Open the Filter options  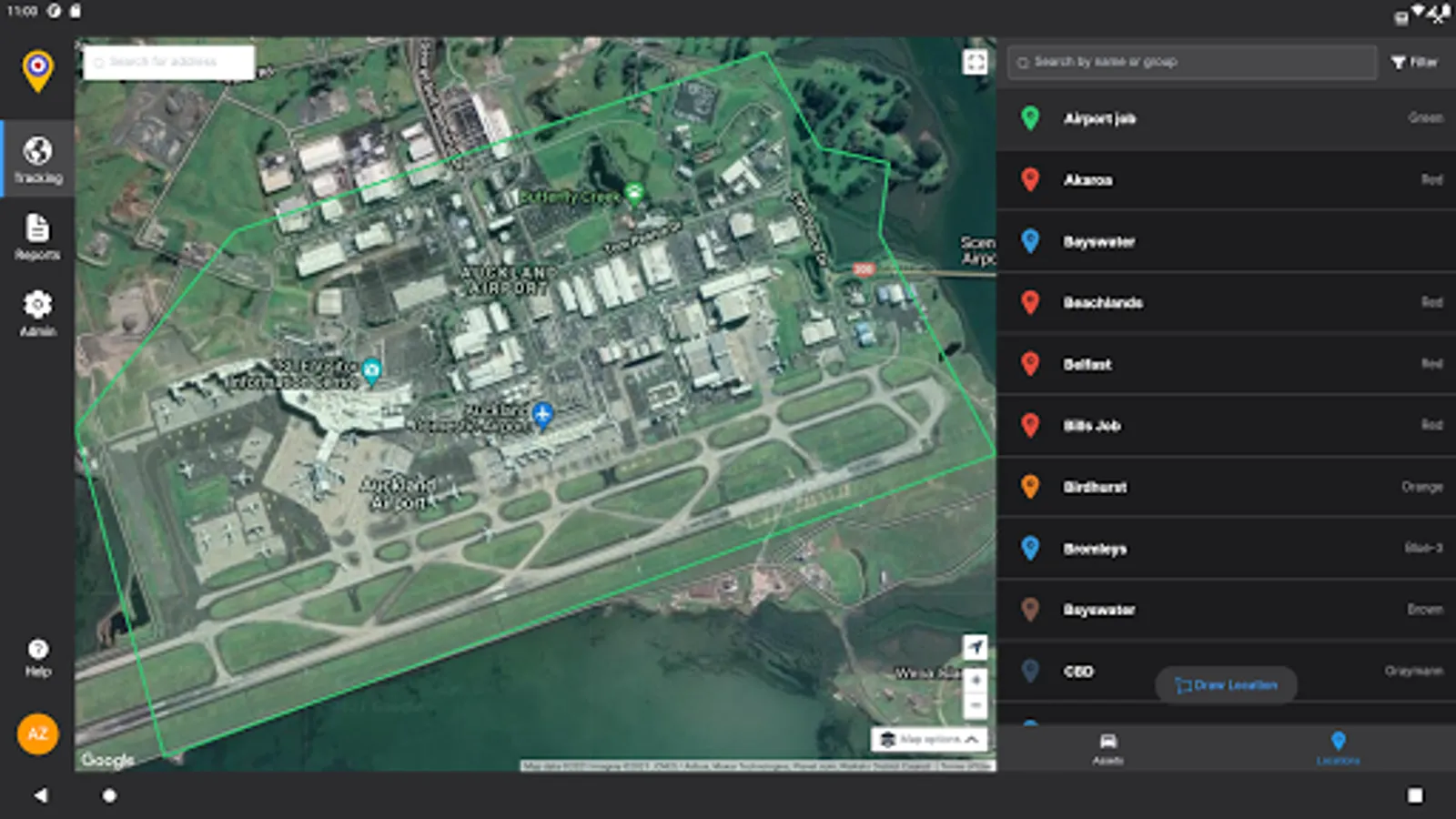[x=1414, y=62]
